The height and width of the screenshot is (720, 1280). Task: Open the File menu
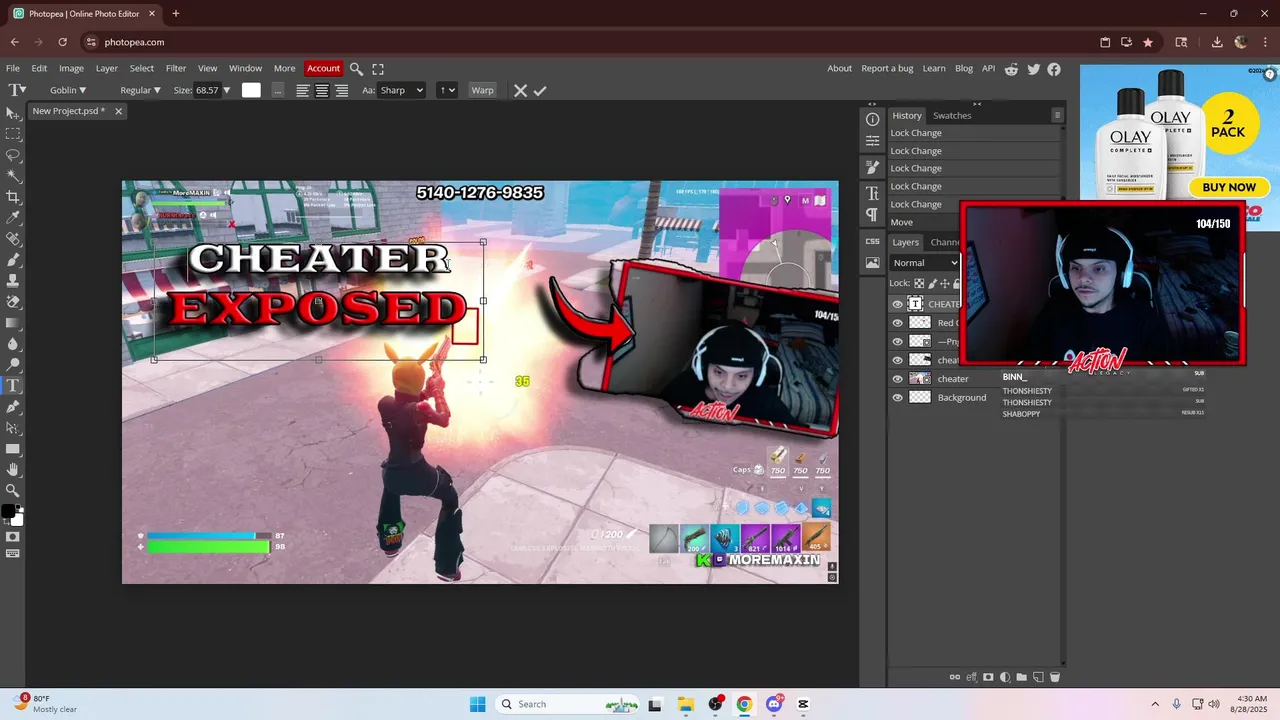[x=13, y=69]
